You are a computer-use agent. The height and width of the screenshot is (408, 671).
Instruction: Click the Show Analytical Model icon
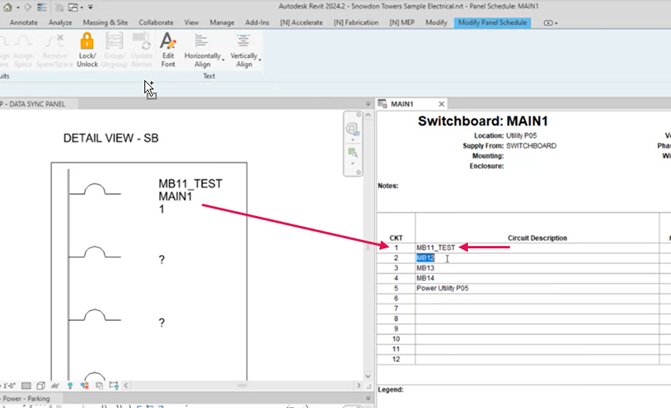[x=99, y=386]
